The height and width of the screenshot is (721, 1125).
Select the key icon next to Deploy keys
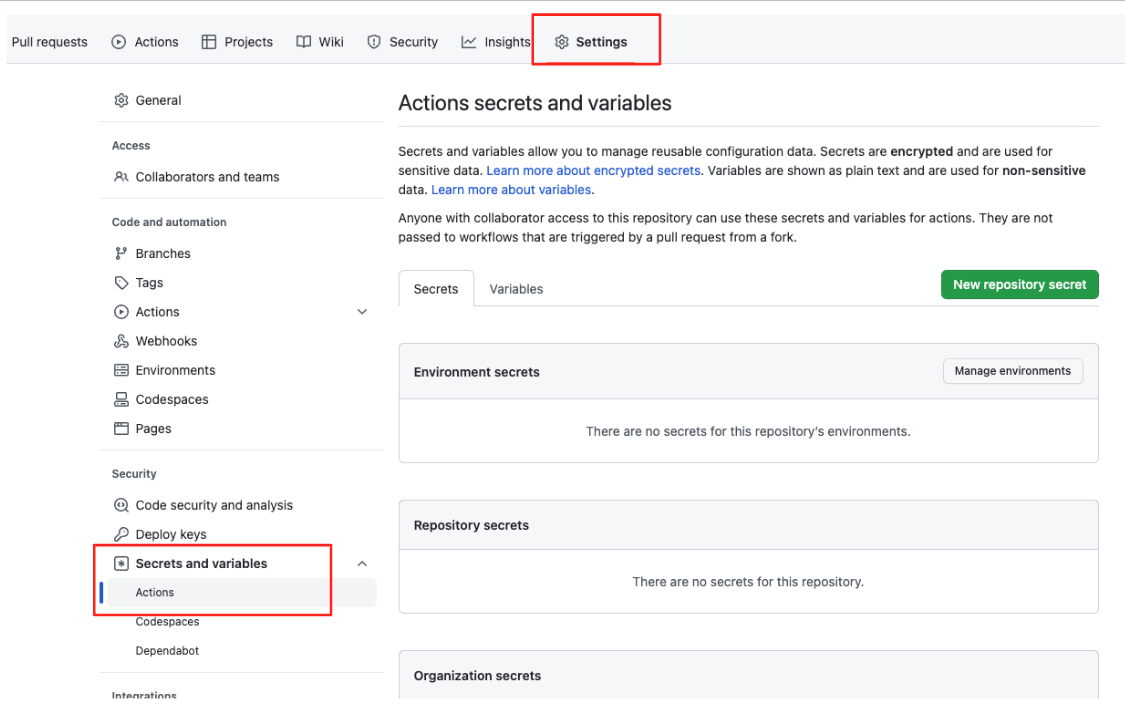point(120,534)
